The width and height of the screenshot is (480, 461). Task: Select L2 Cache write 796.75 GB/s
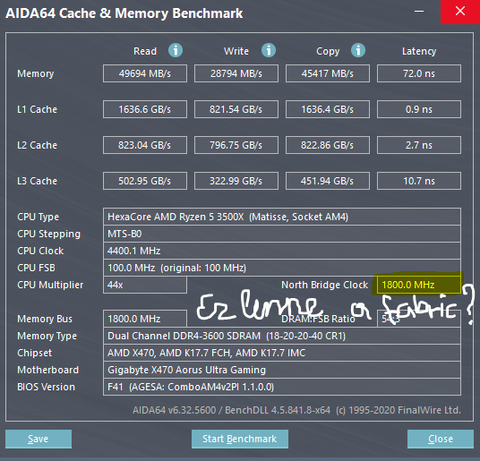pyautogui.click(x=236, y=145)
